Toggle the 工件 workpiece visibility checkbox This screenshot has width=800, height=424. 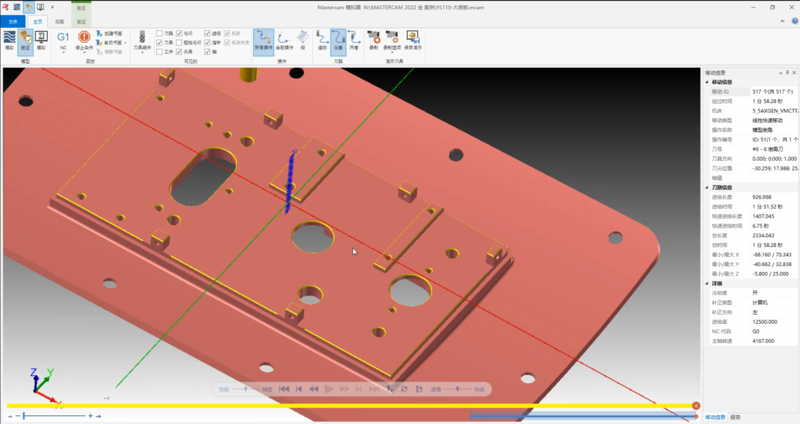[159, 52]
